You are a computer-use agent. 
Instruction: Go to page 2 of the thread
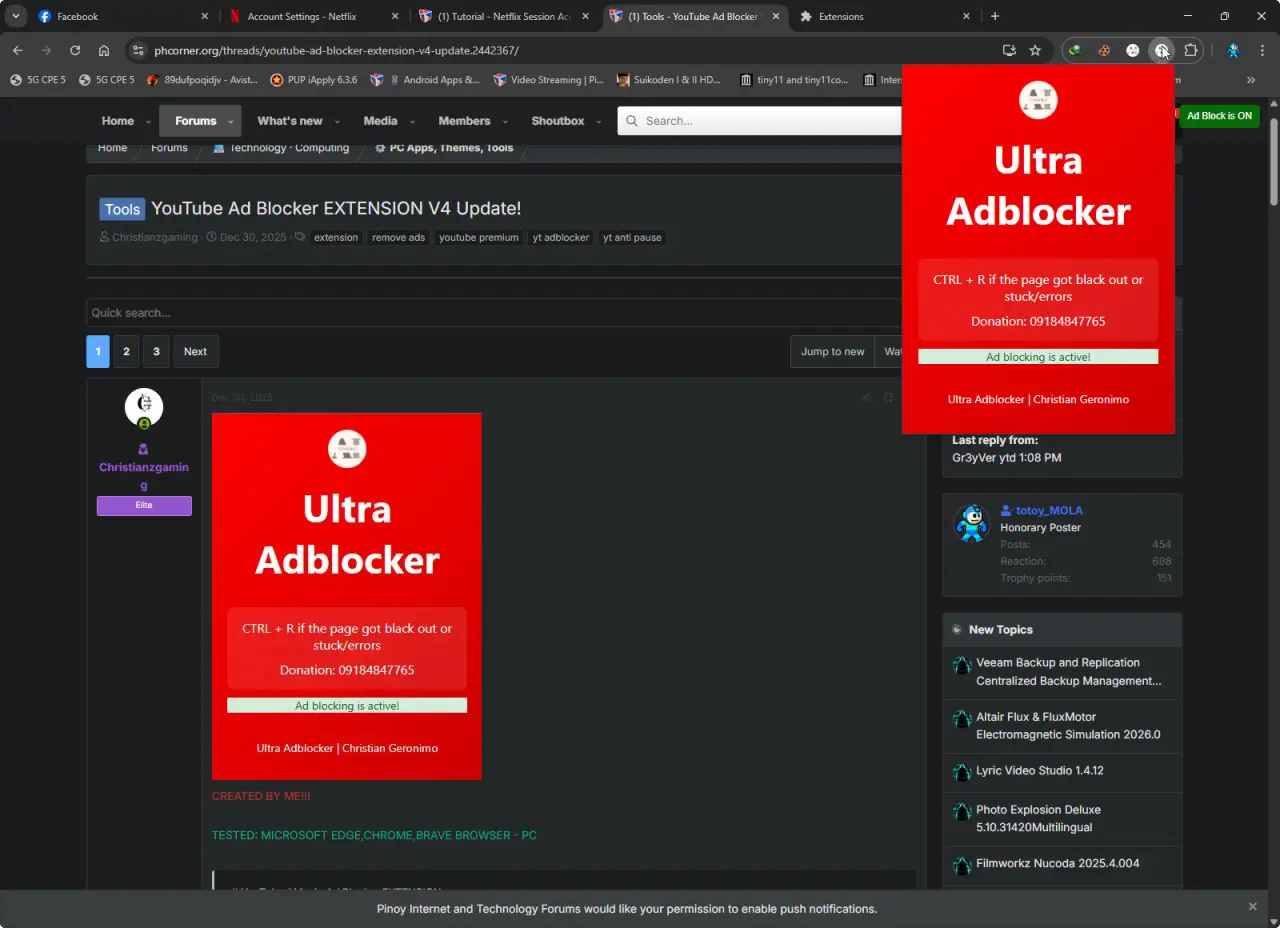[x=125, y=351]
